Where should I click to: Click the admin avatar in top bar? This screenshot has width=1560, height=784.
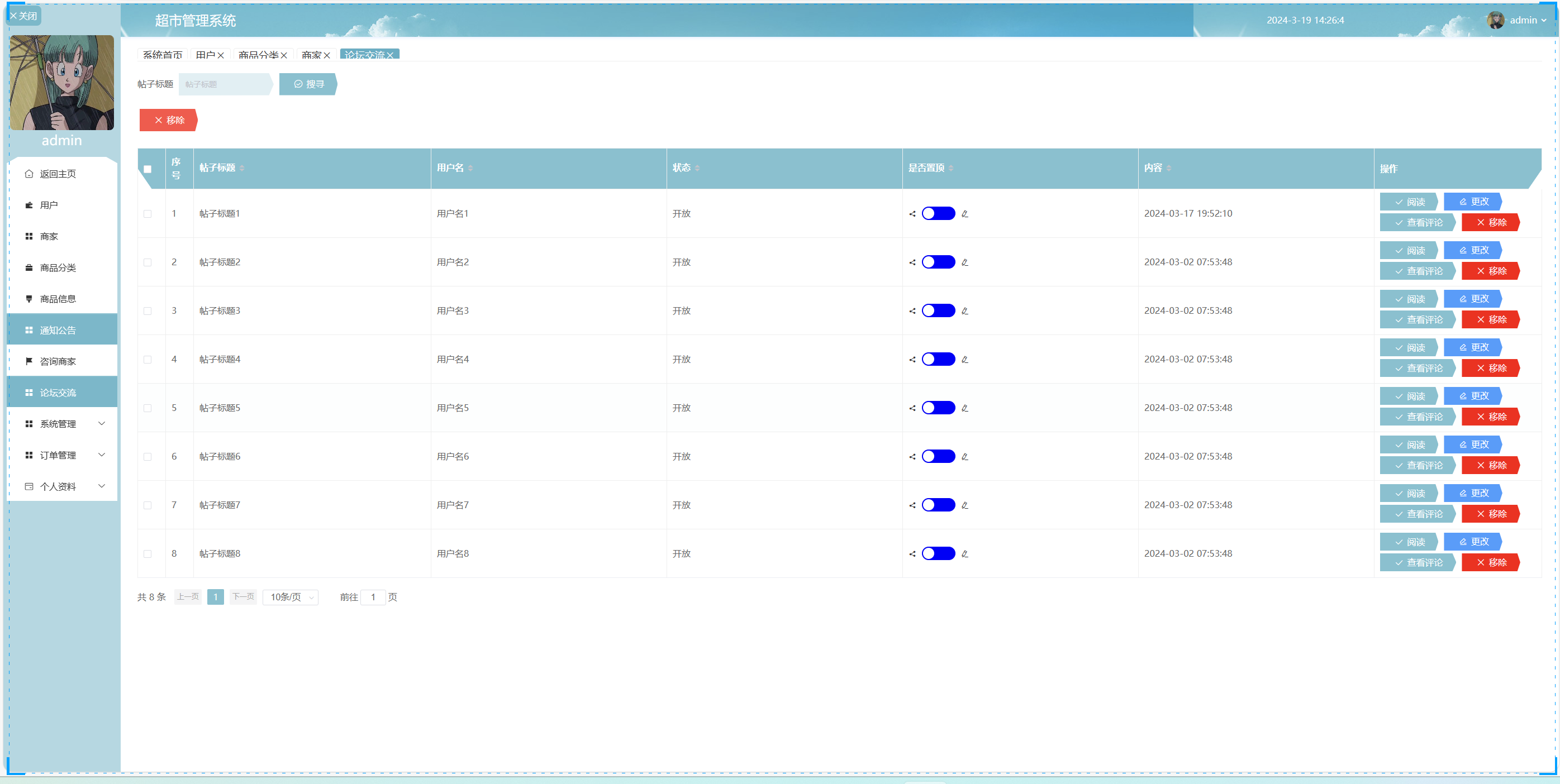(1495, 20)
